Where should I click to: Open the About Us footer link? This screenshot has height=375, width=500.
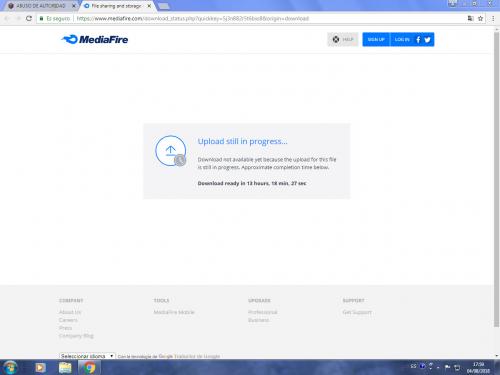coord(70,312)
